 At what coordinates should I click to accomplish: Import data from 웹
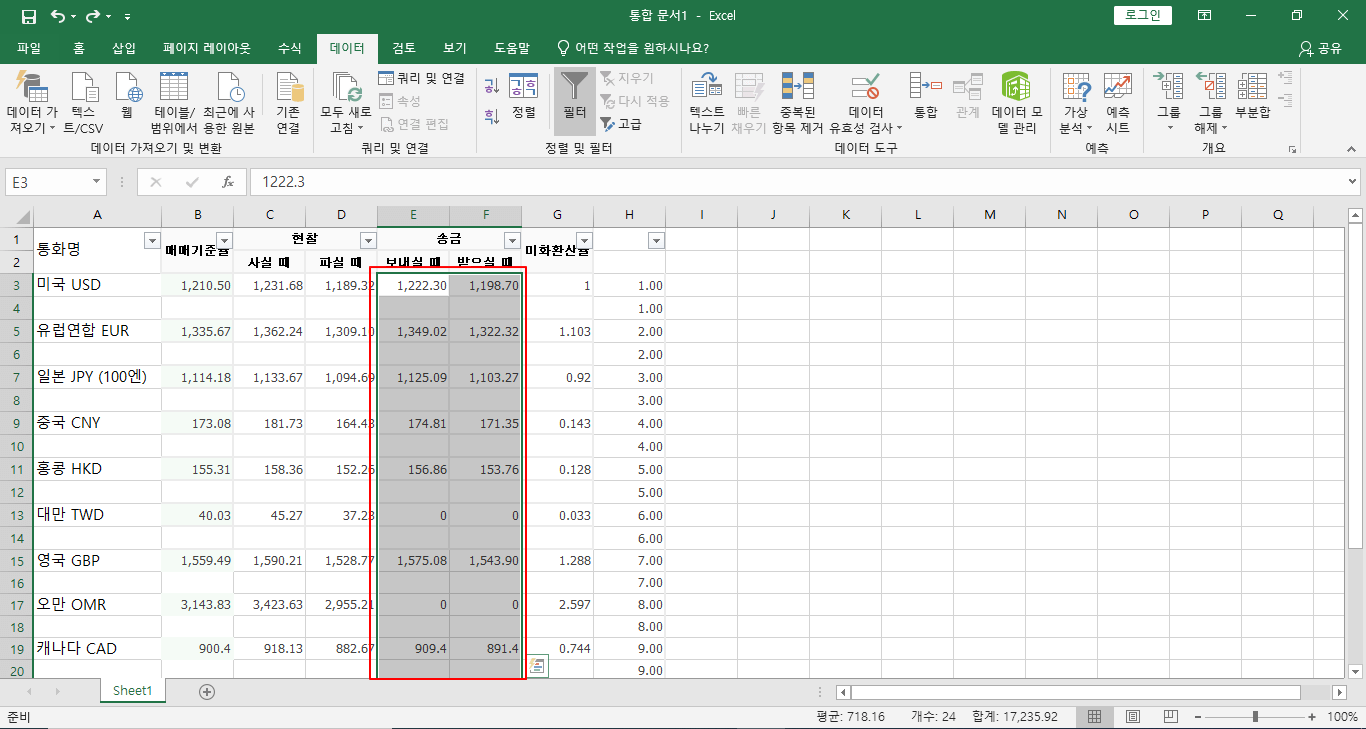(x=127, y=96)
